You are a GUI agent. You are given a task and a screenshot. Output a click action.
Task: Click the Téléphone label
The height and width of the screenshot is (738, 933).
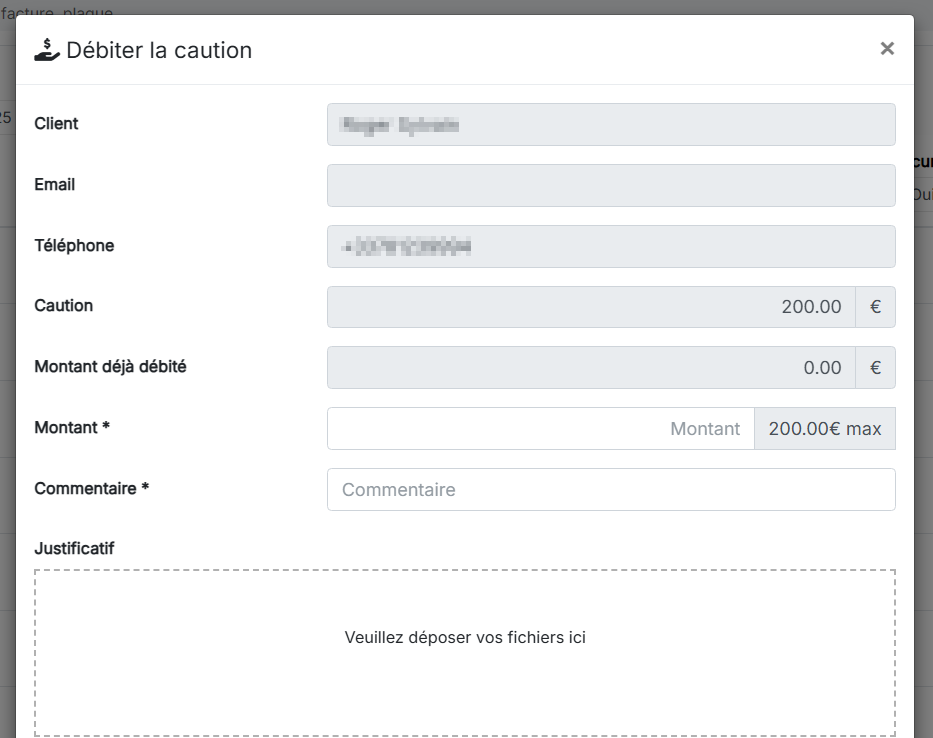click(74, 246)
